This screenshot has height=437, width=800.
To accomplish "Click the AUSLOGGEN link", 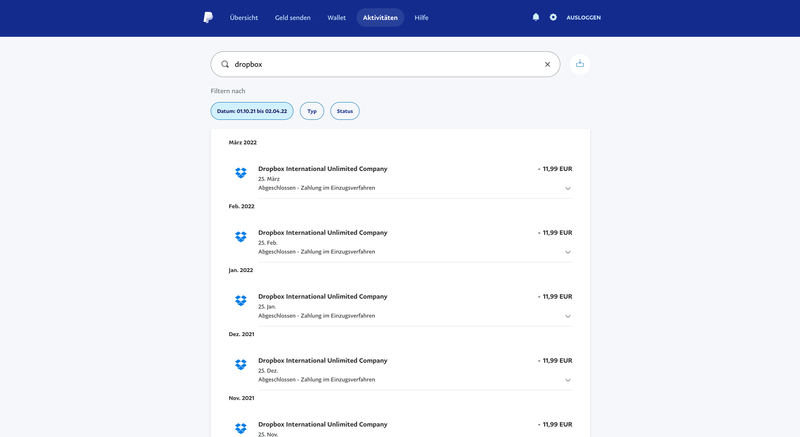I will tap(584, 18).
